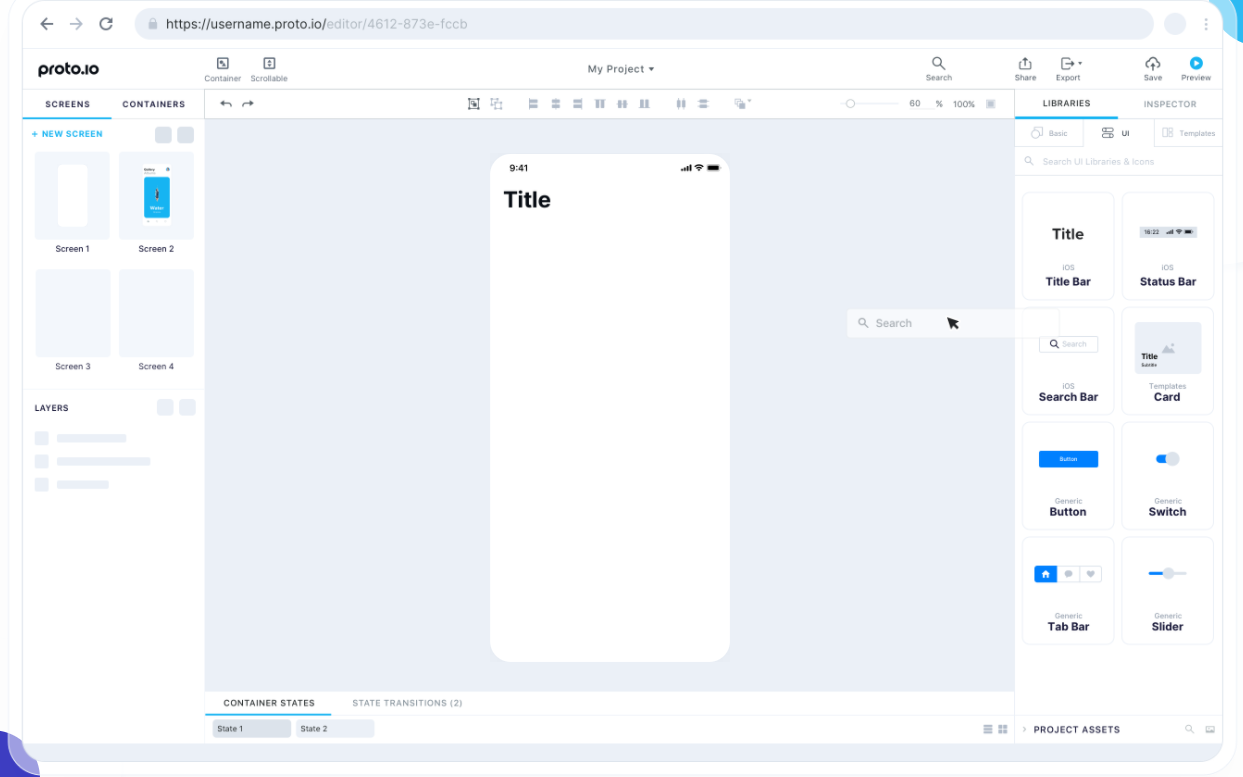Click the Project Assets image icon
This screenshot has width=1243, height=777.
1209,729
